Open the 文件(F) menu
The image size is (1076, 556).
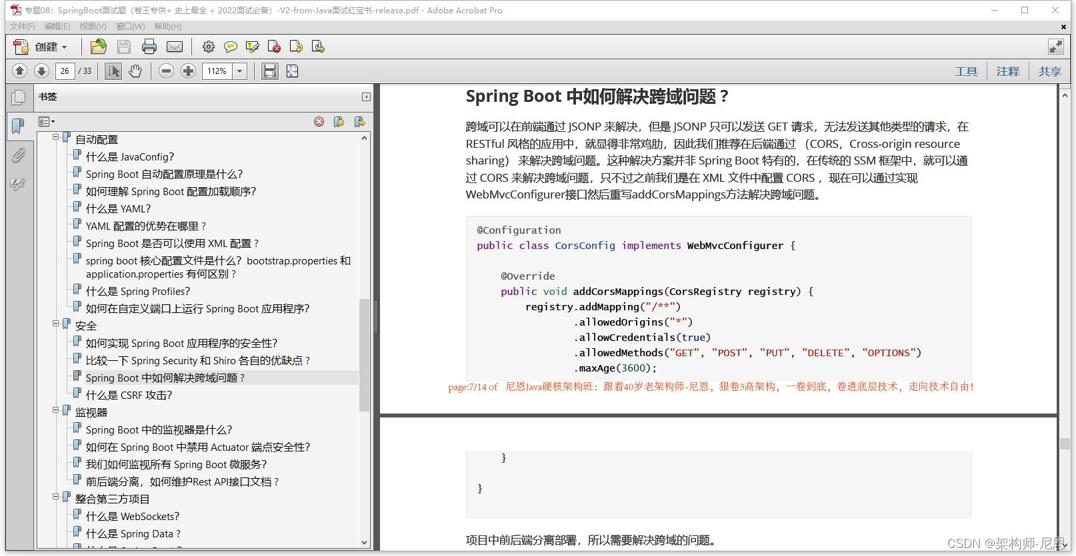pyautogui.click(x=22, y=26)
